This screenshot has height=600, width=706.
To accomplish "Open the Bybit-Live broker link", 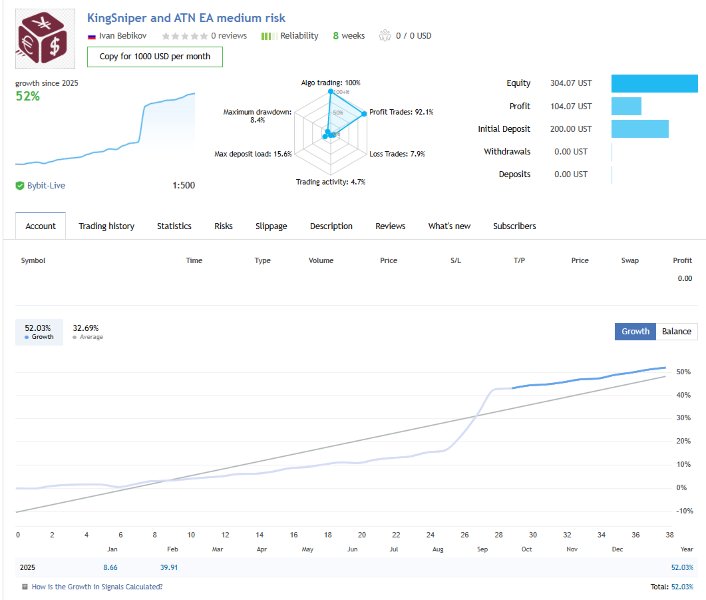I will (46, 185).
